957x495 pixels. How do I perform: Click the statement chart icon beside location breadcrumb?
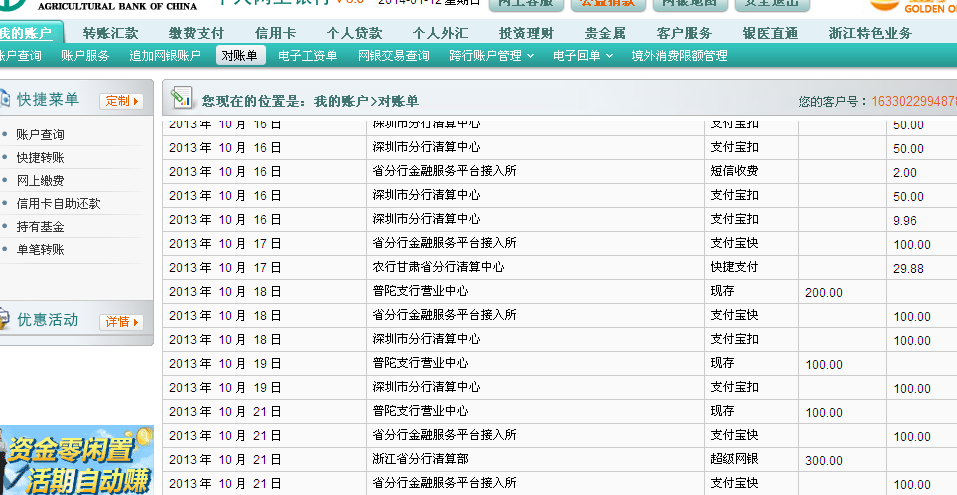[x=181, y=99]
